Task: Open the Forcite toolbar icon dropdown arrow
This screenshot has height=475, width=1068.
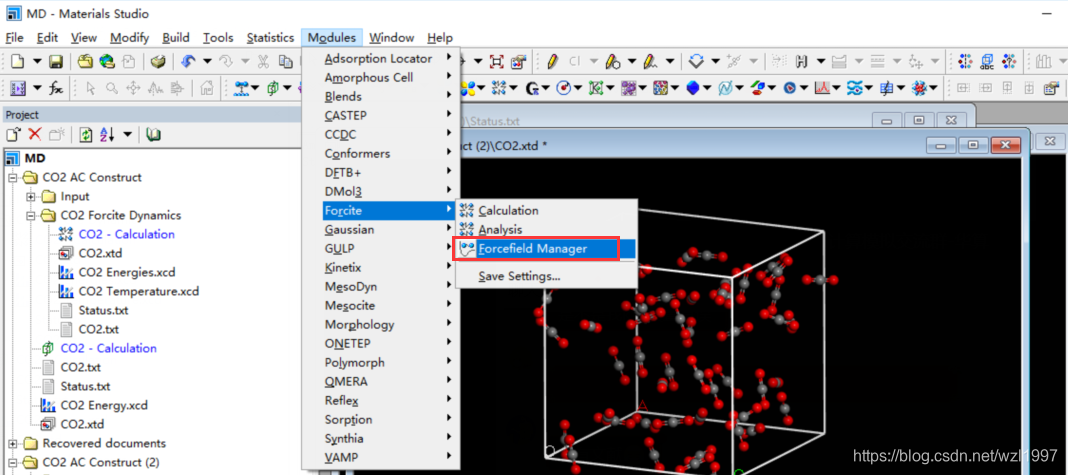Action: pos(513,88)
